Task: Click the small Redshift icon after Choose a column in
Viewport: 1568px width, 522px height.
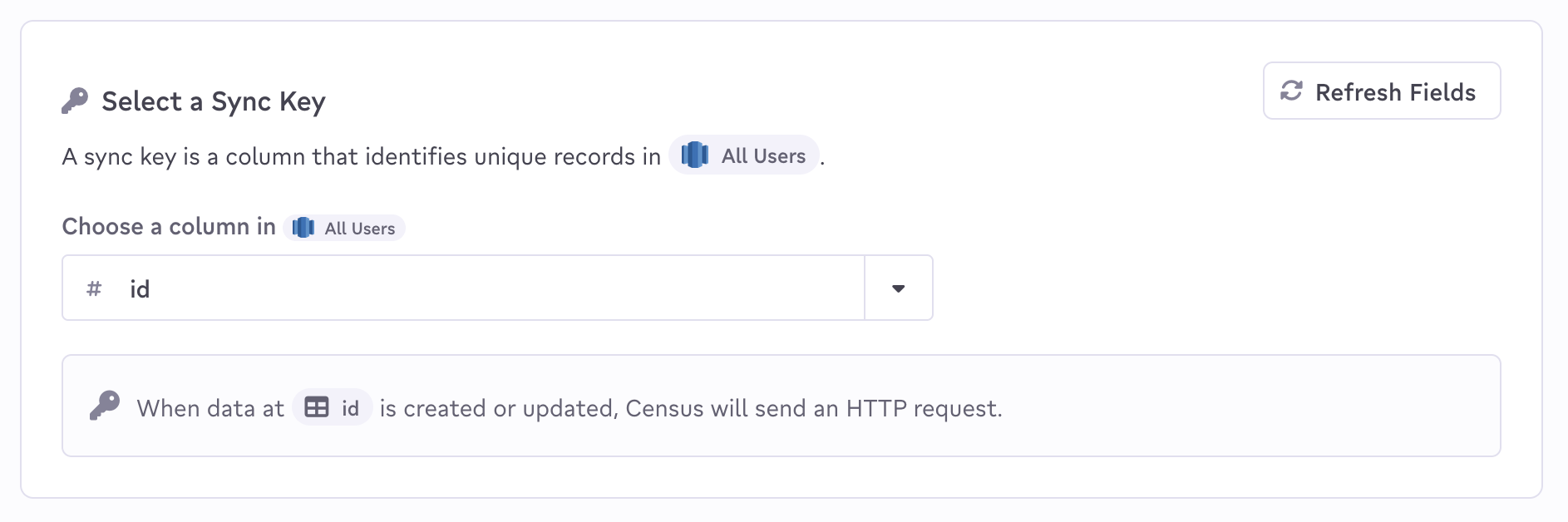Action: (x=303, y=228)
